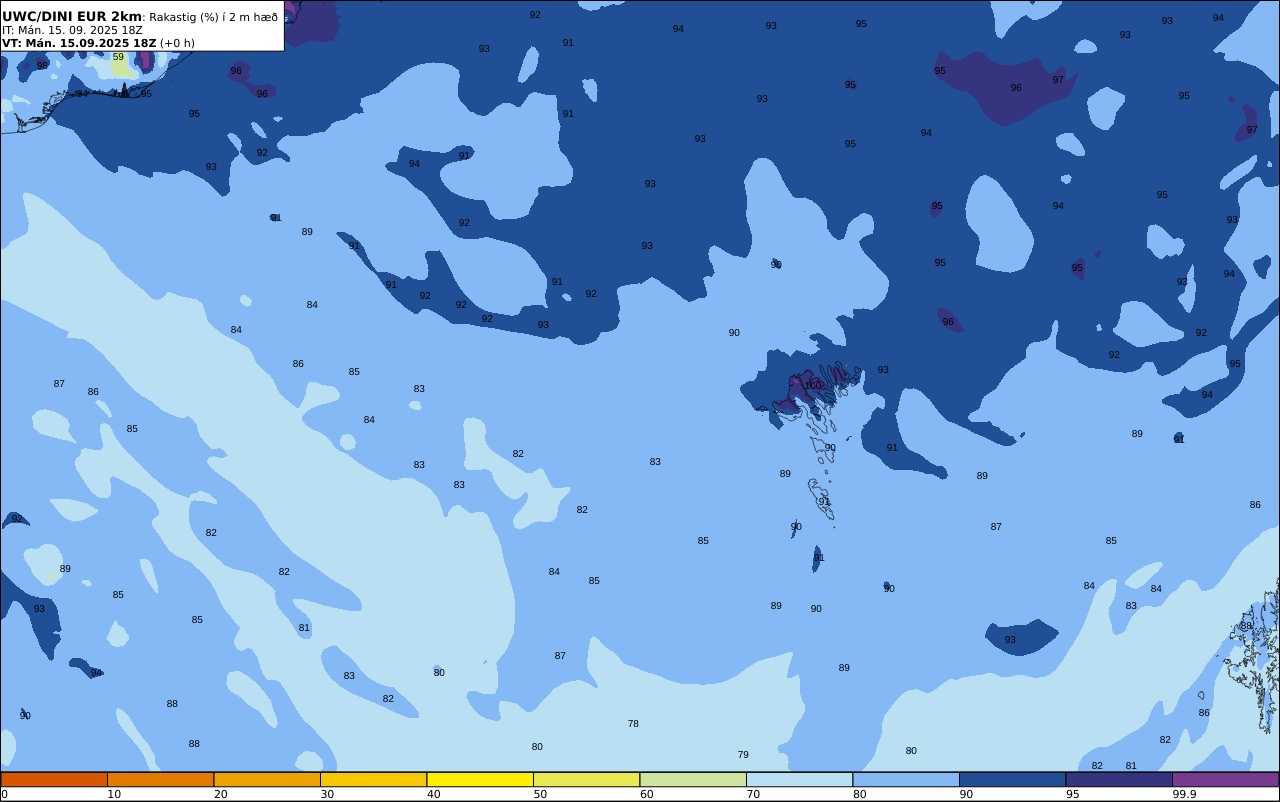The image size is (1280, 802).
Task: Click the "59" humidity value on the map
Action: click(x=118, y=57)
